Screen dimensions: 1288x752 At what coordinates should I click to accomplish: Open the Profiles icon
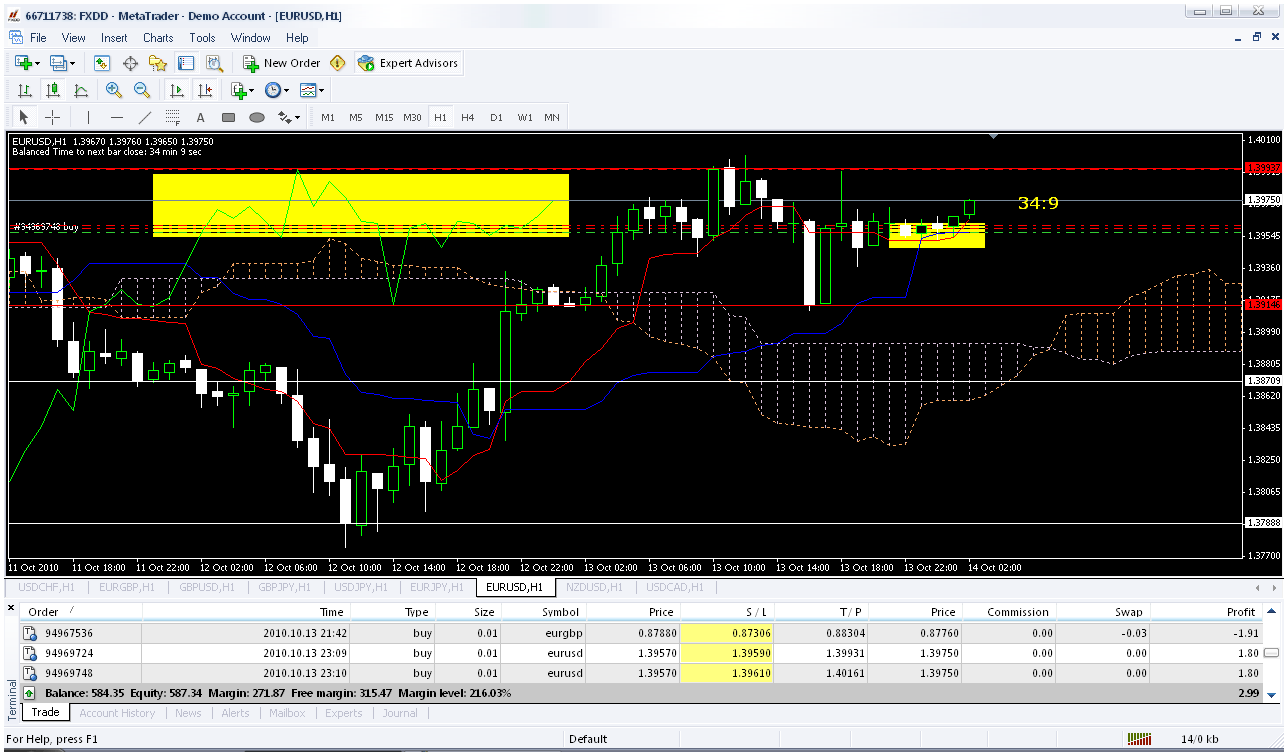click(58, 63)
